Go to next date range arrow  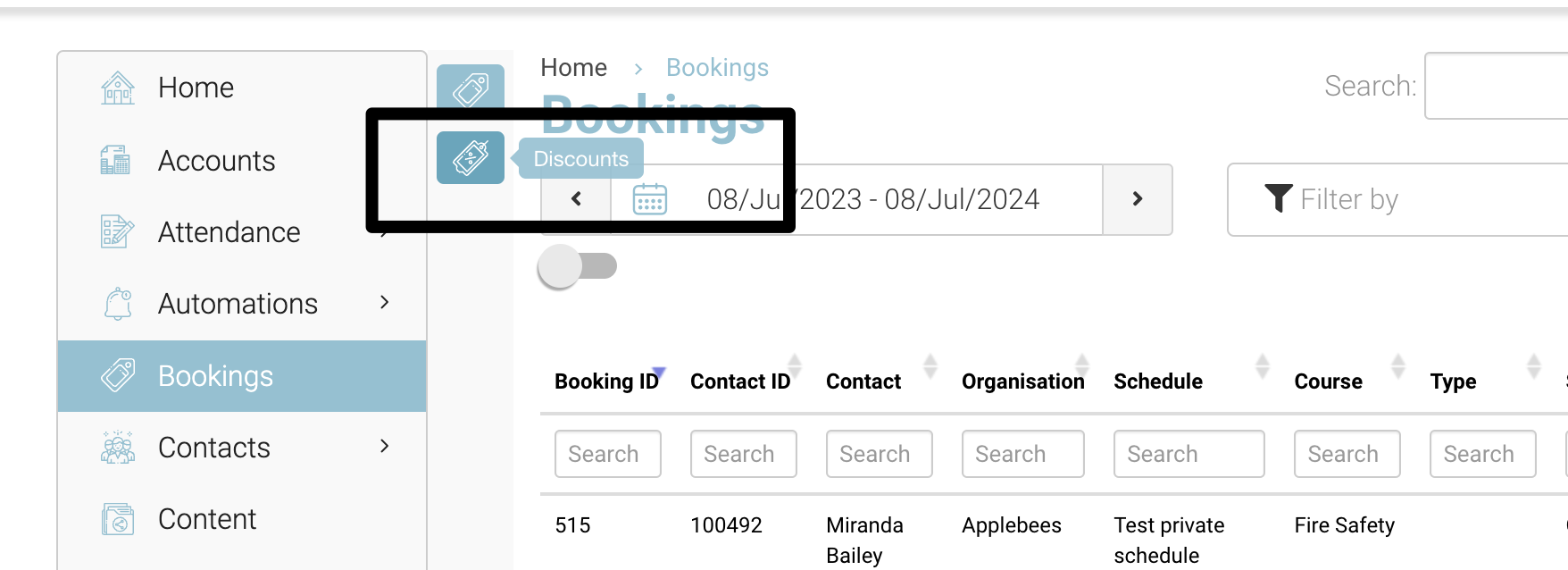1137,199
